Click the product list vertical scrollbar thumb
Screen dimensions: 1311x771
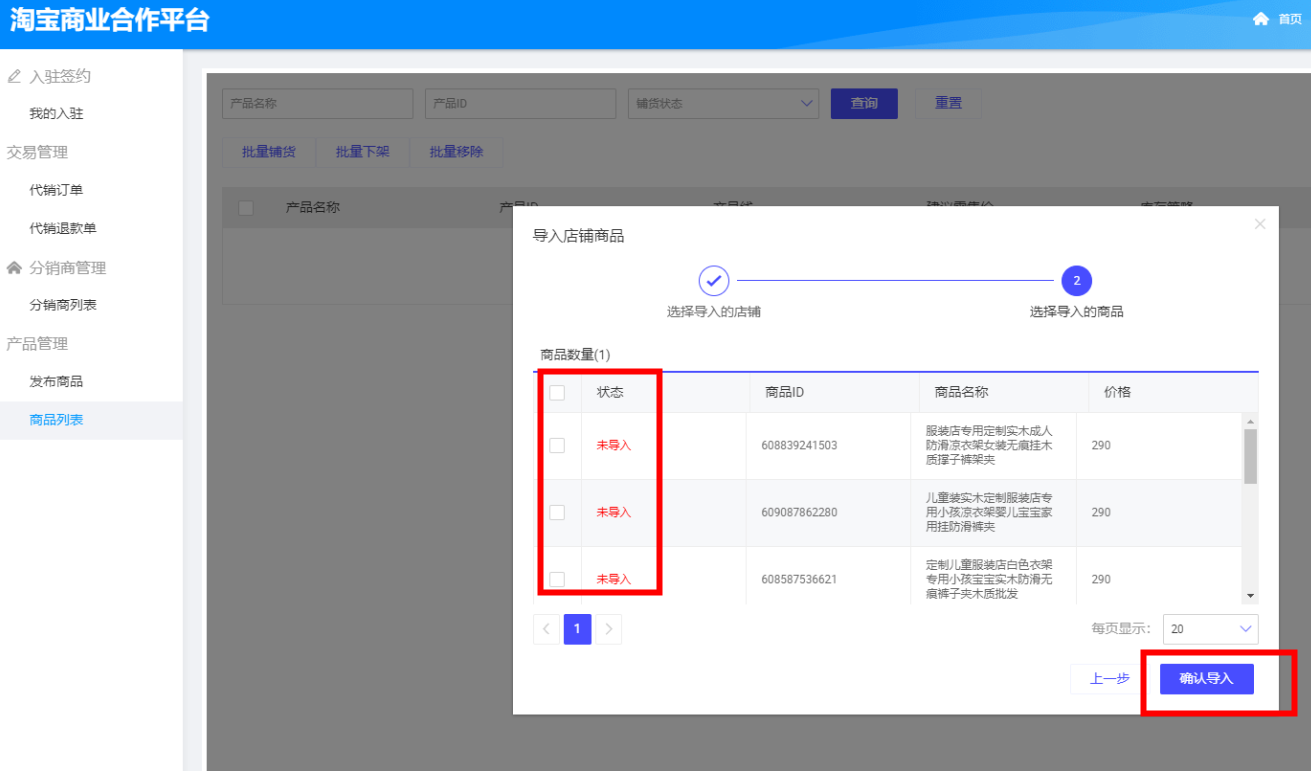point(1250,456)
